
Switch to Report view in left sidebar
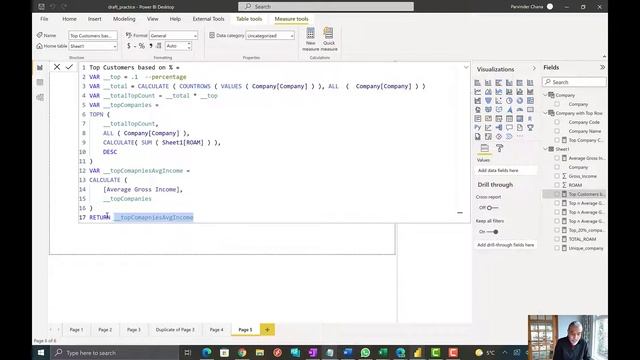40,67
